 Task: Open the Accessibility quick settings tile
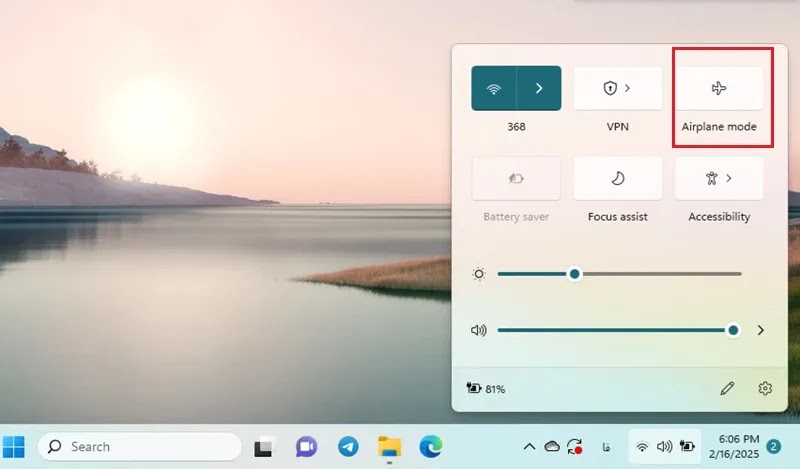point(719,178)
